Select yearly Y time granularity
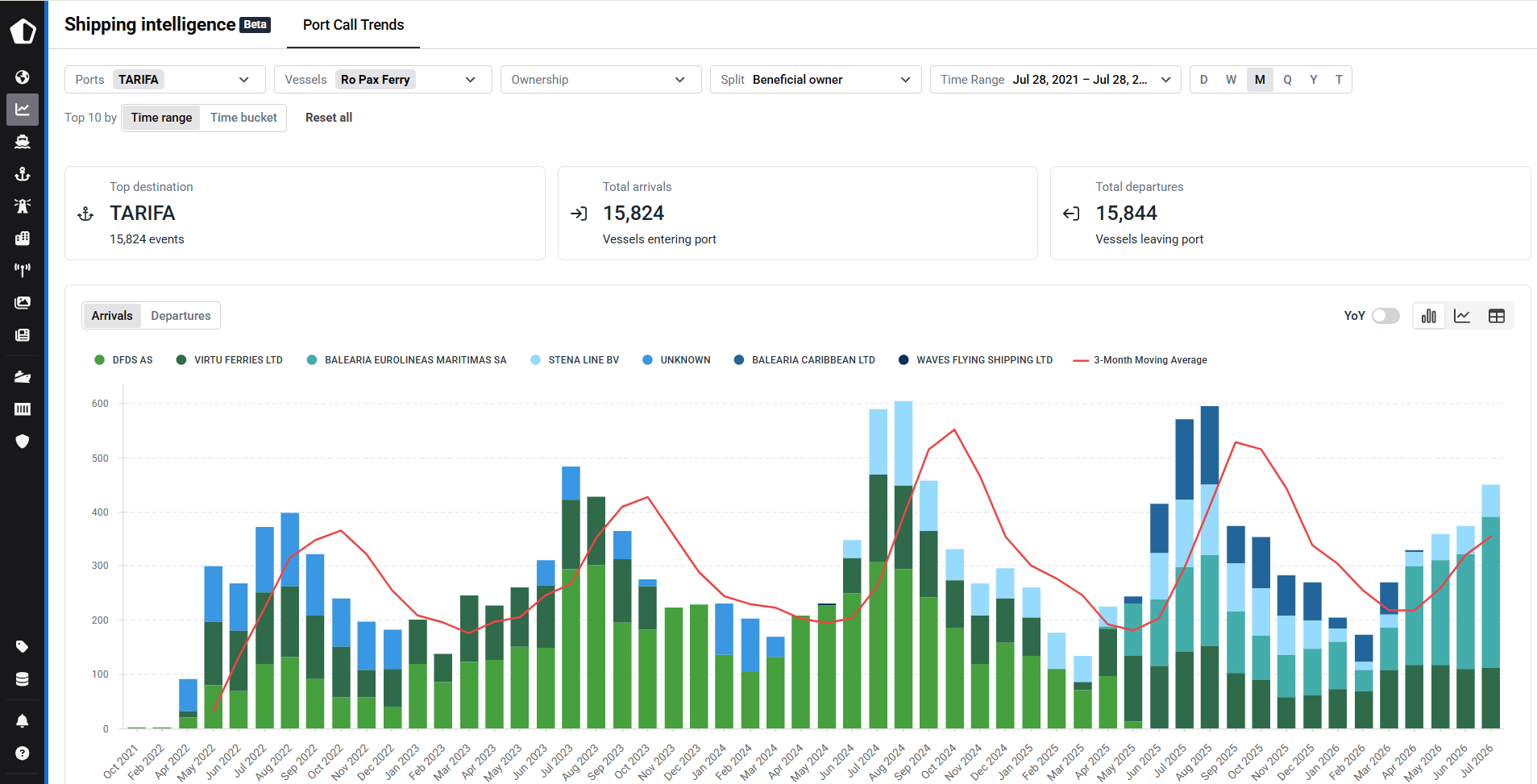Screen dimensions: 1537x784 pos(1314,80)
